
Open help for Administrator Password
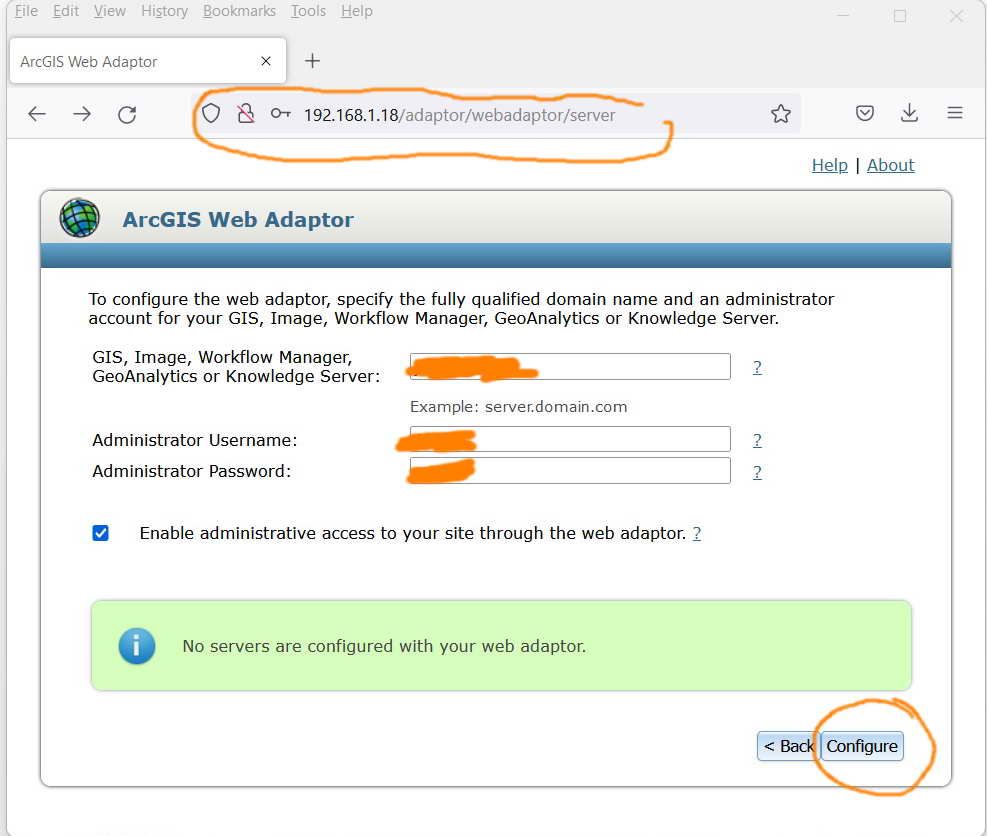coord(757,472)
